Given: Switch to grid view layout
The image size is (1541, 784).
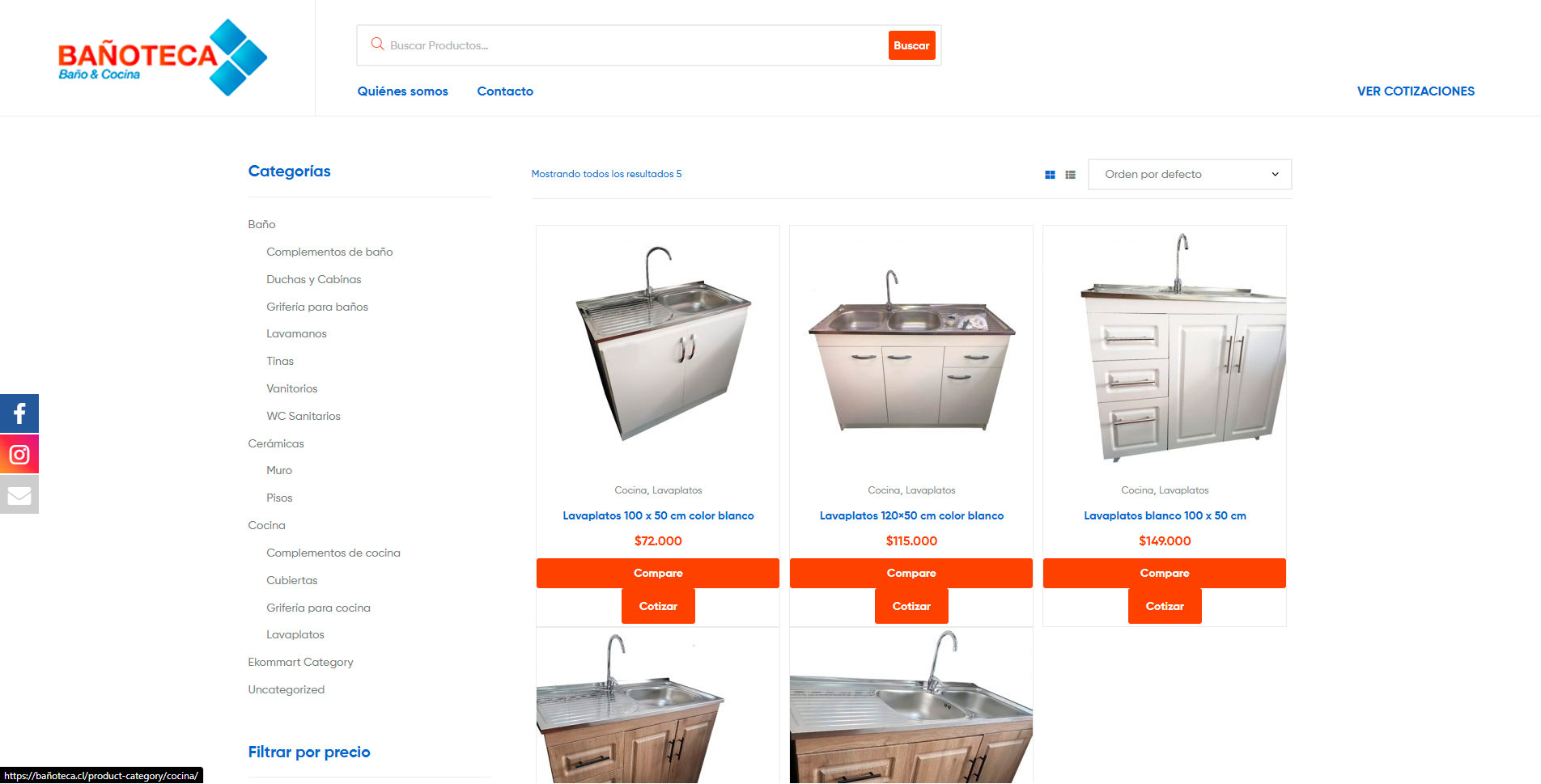Looking at the screenshot, I should click(x=1050, y=175).
